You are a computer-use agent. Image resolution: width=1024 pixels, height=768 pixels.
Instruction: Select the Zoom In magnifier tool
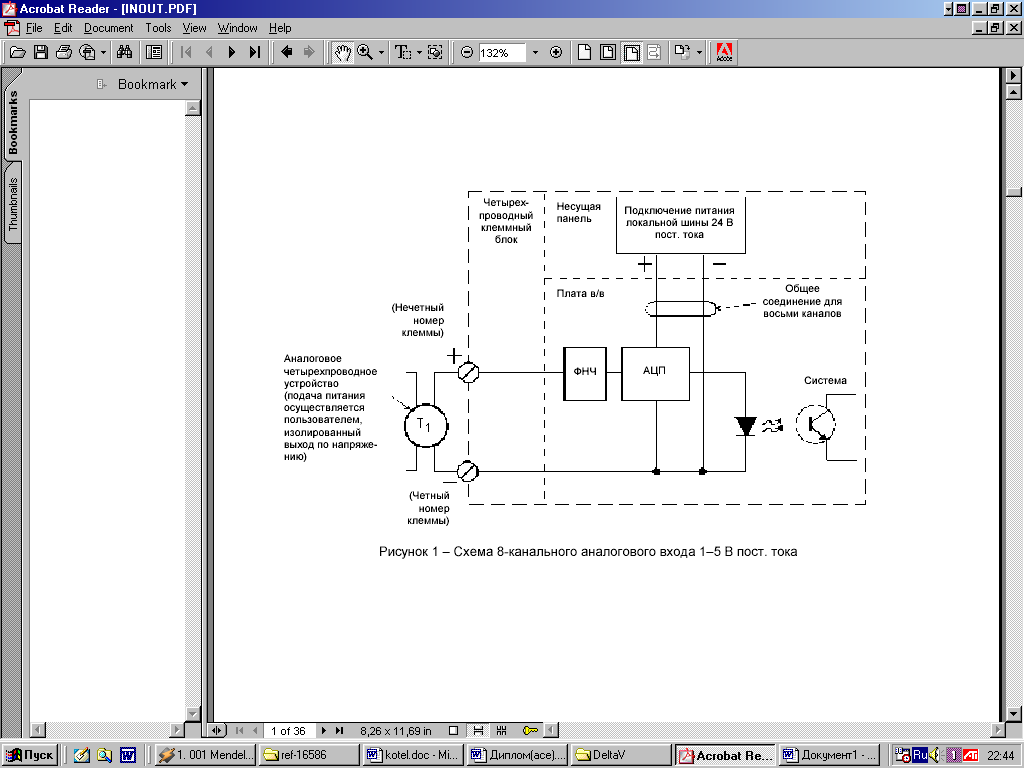coord(365,52)
